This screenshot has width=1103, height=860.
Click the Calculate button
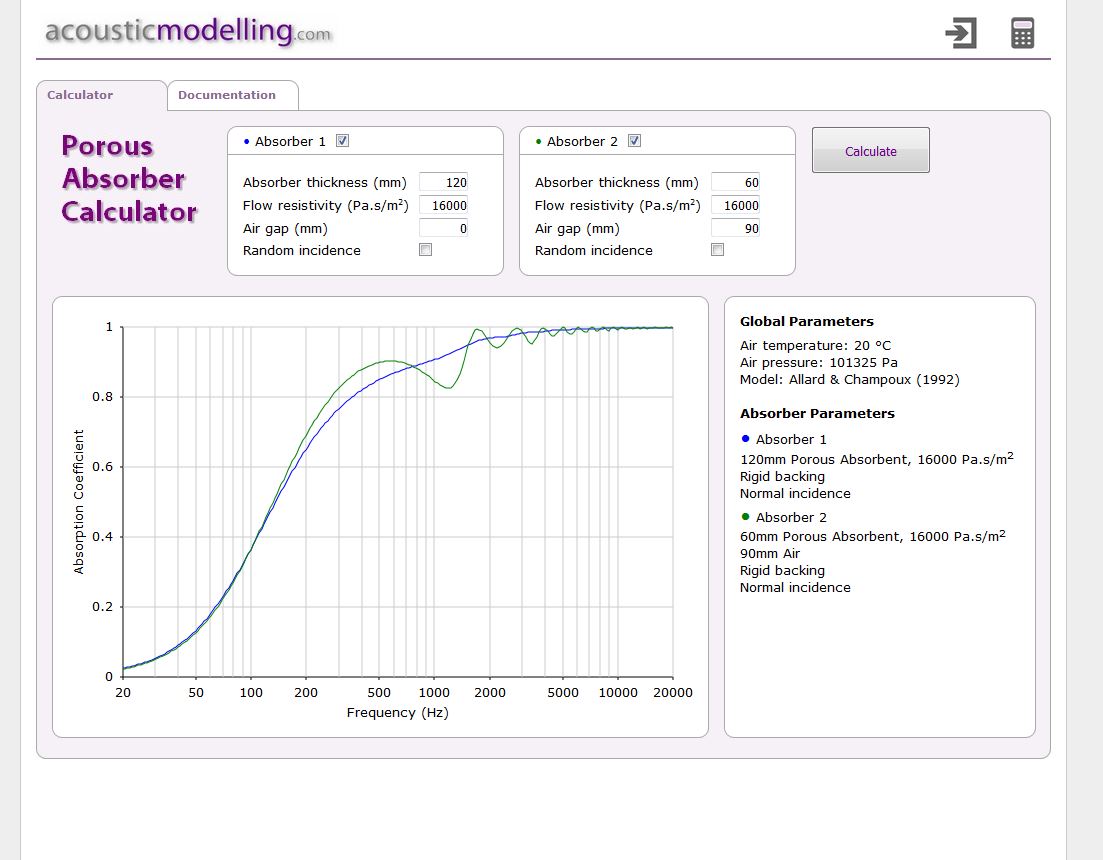[871, 150]
